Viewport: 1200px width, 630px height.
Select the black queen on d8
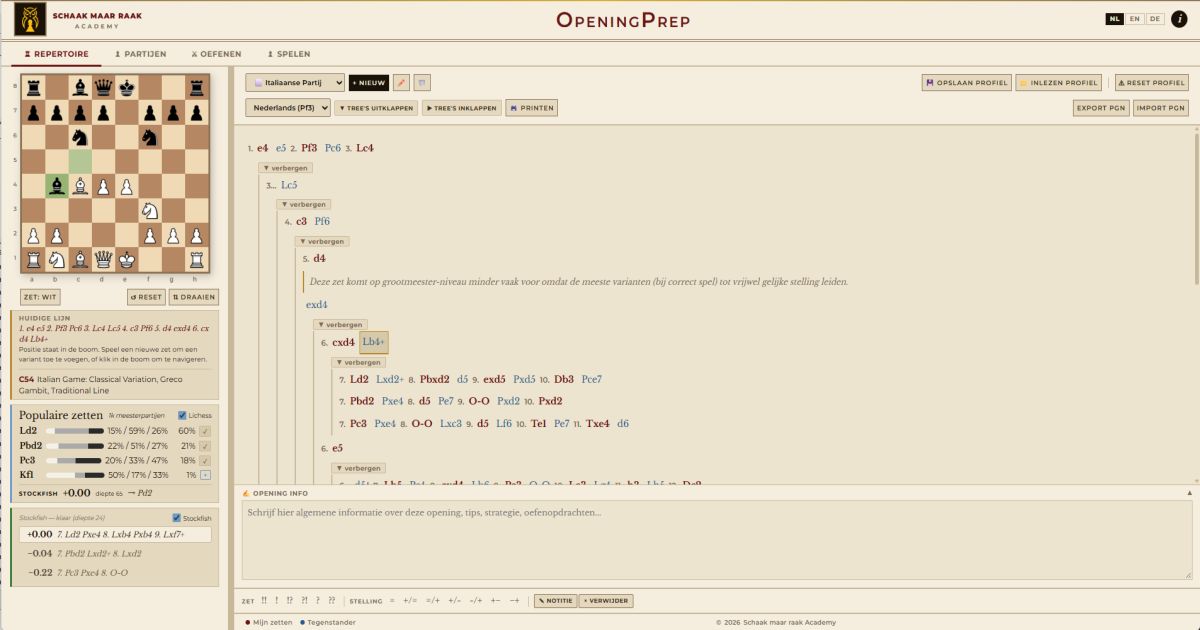(104, 88)
